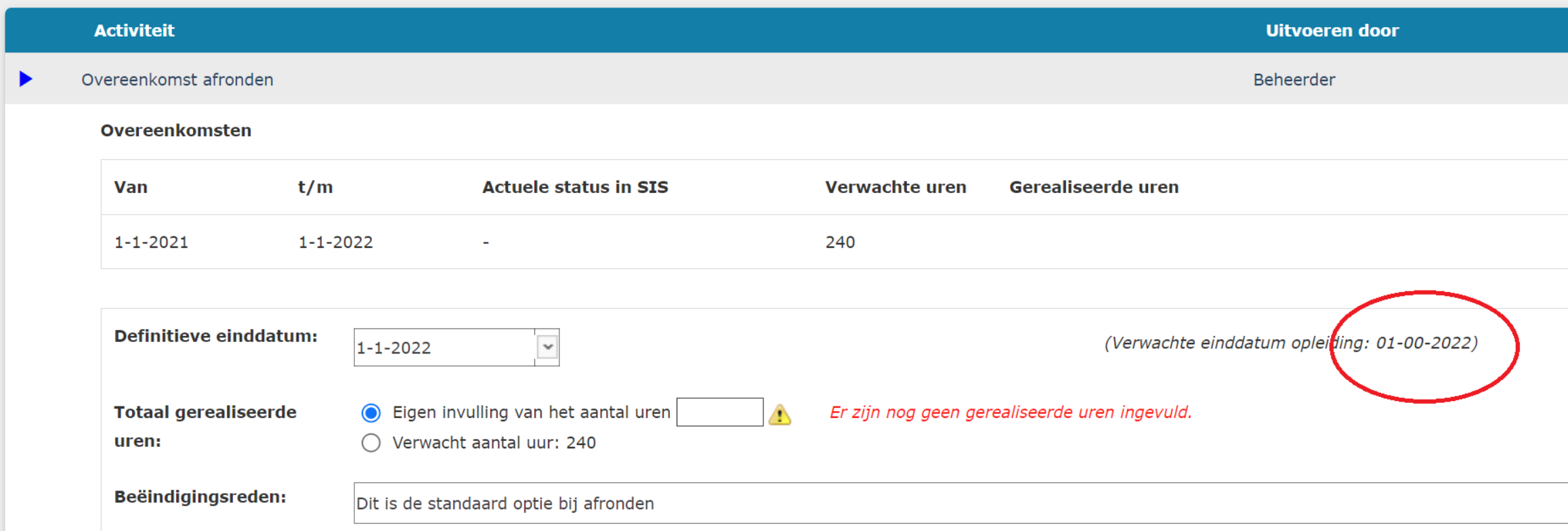Select 'Verwacht aantal uur: 240' radio button

click(371, 443)
